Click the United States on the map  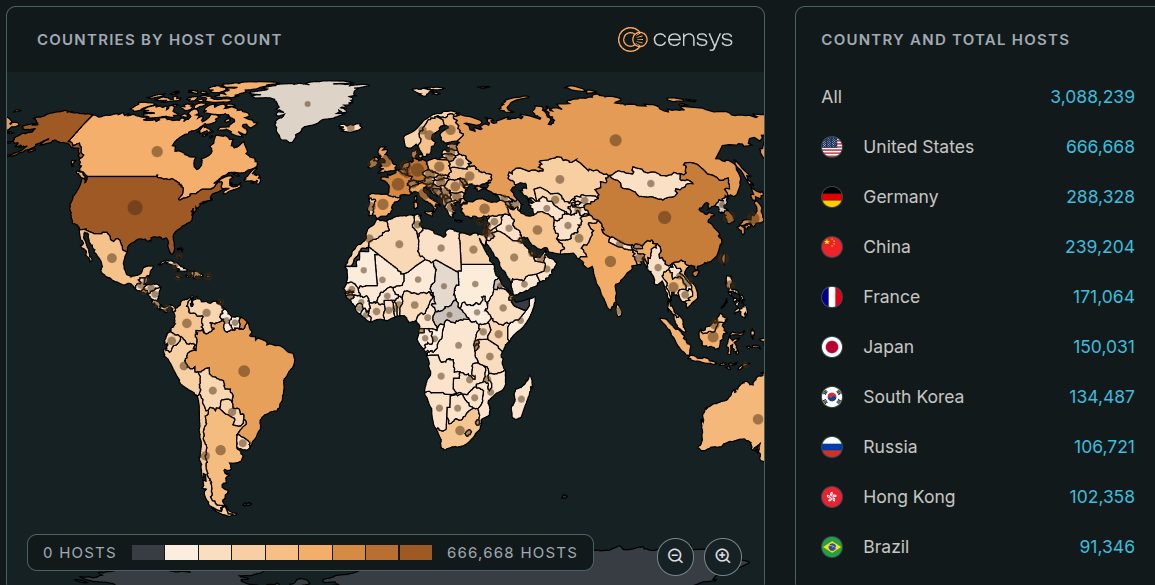pyautogui.click(x=134, y=208)
